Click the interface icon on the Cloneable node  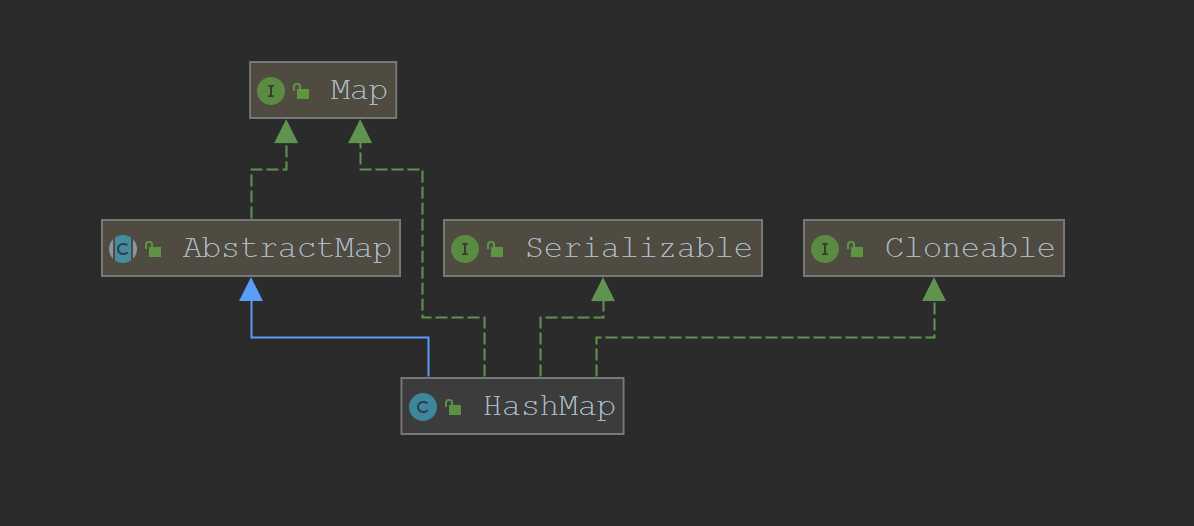(825, 249)
